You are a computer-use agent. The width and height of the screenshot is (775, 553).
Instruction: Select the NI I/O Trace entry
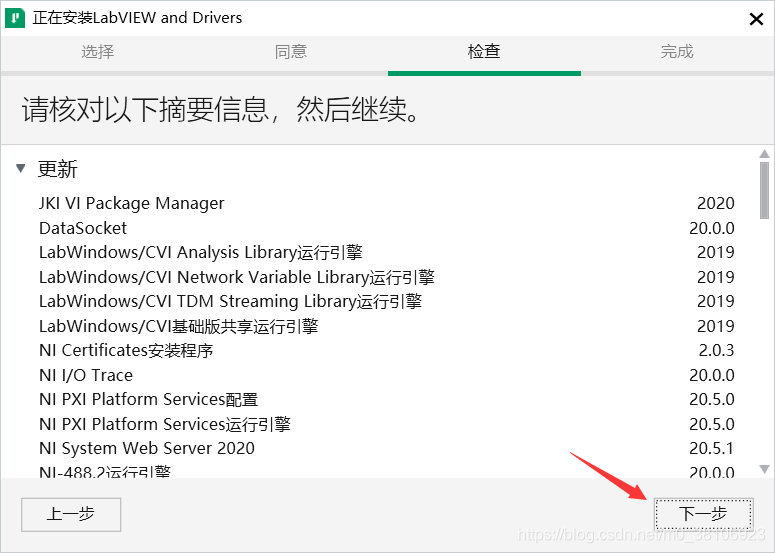click(x=387, y=375)
